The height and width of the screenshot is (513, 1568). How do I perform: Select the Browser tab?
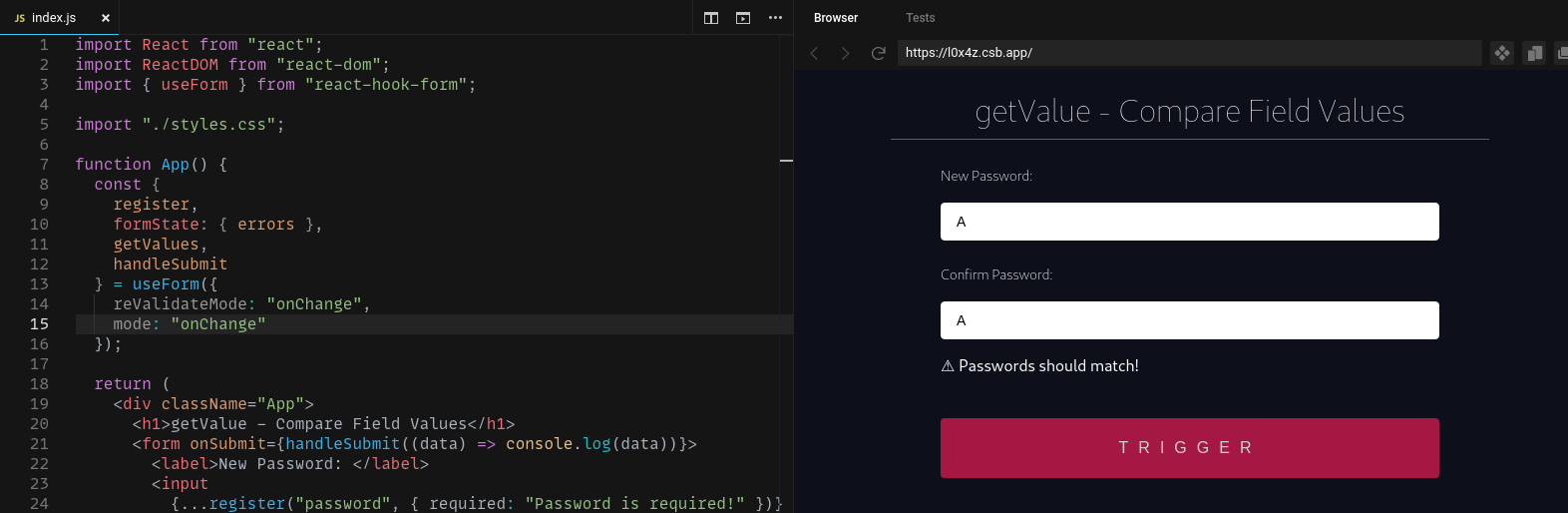click(836, 18)
